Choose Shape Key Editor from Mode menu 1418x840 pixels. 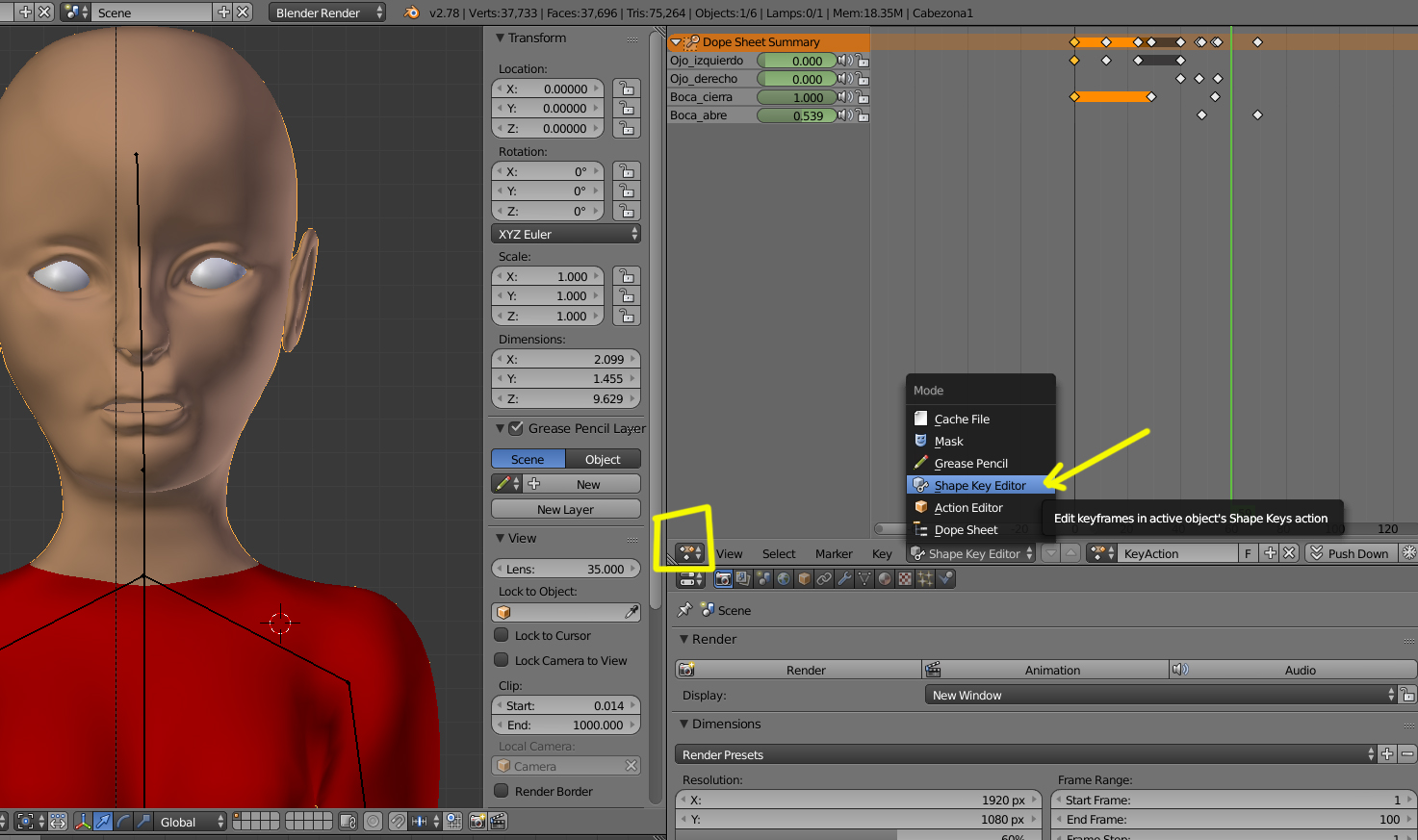pos(981,485)
